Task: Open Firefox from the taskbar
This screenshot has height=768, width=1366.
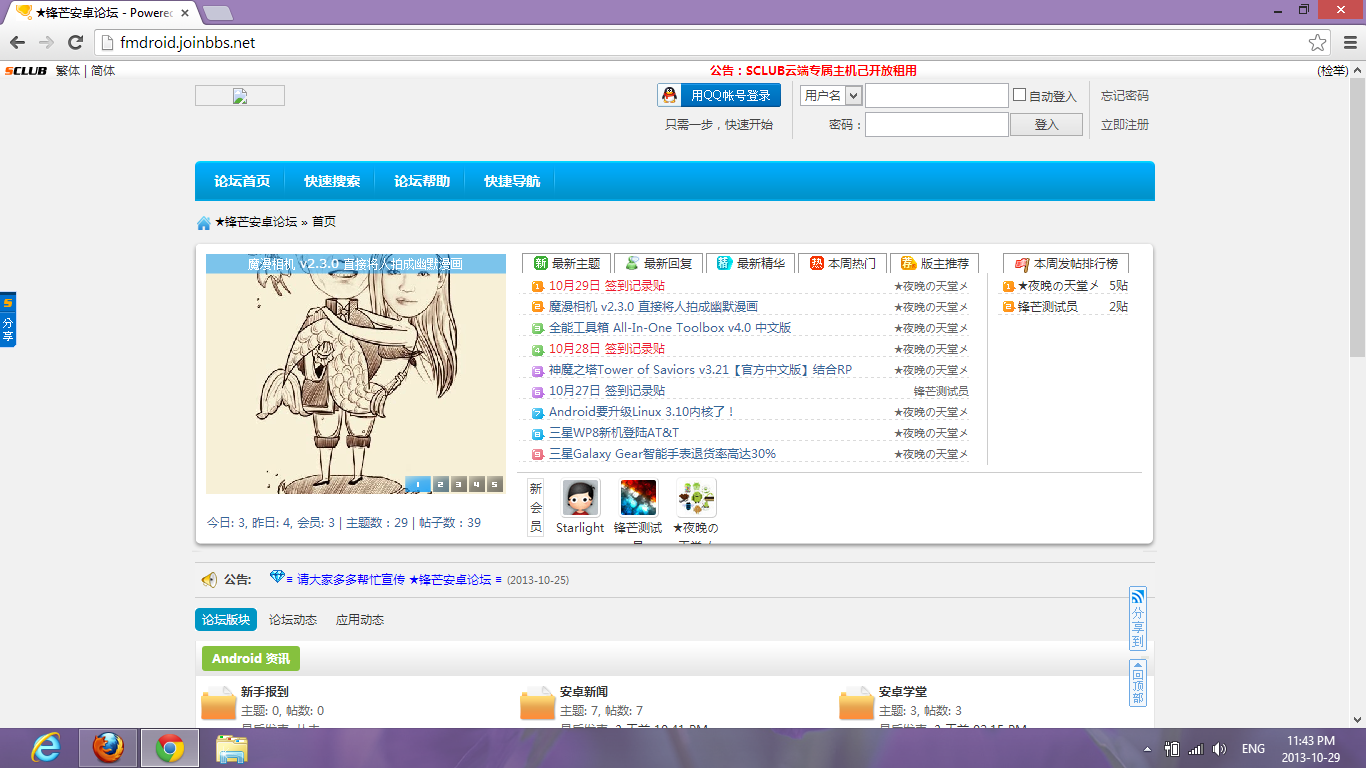Action: pos(106,748)
